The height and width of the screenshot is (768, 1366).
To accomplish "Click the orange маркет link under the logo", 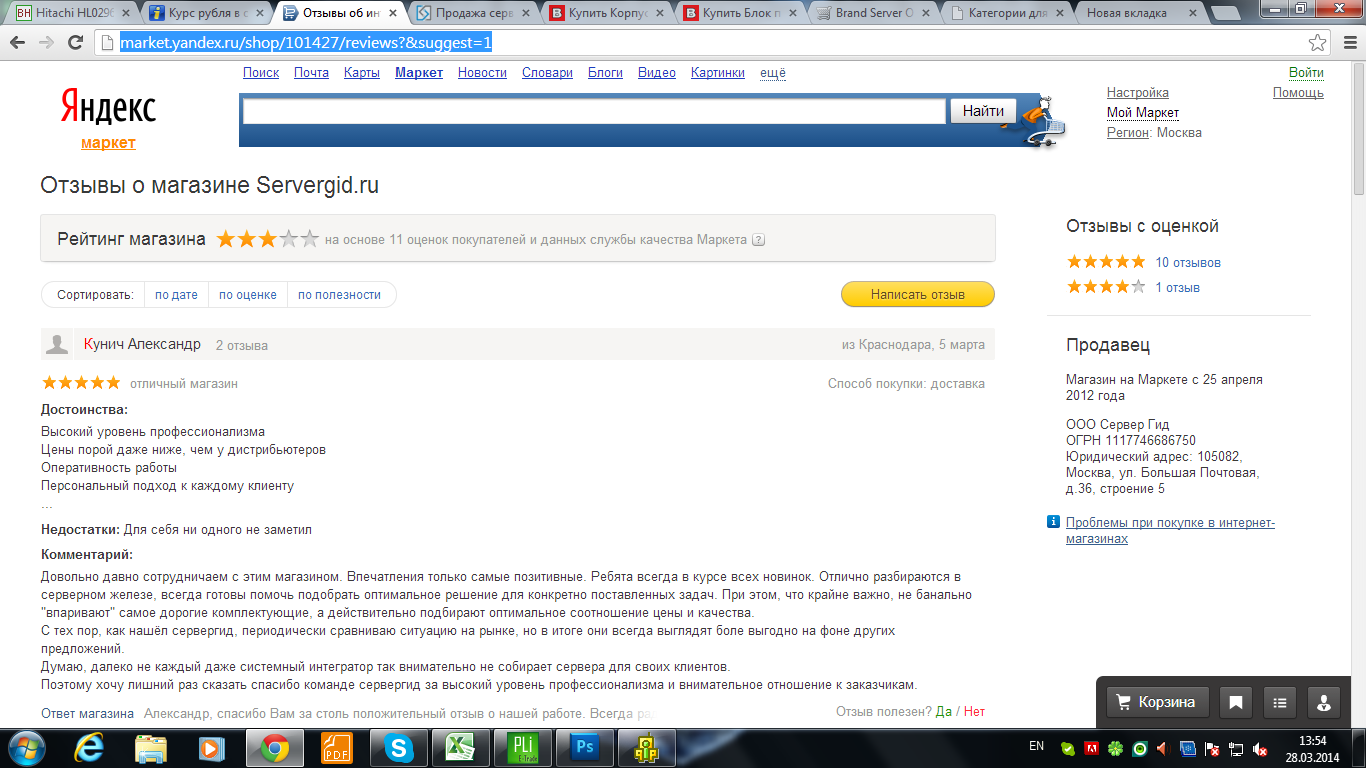I will (x=108, y=143).
